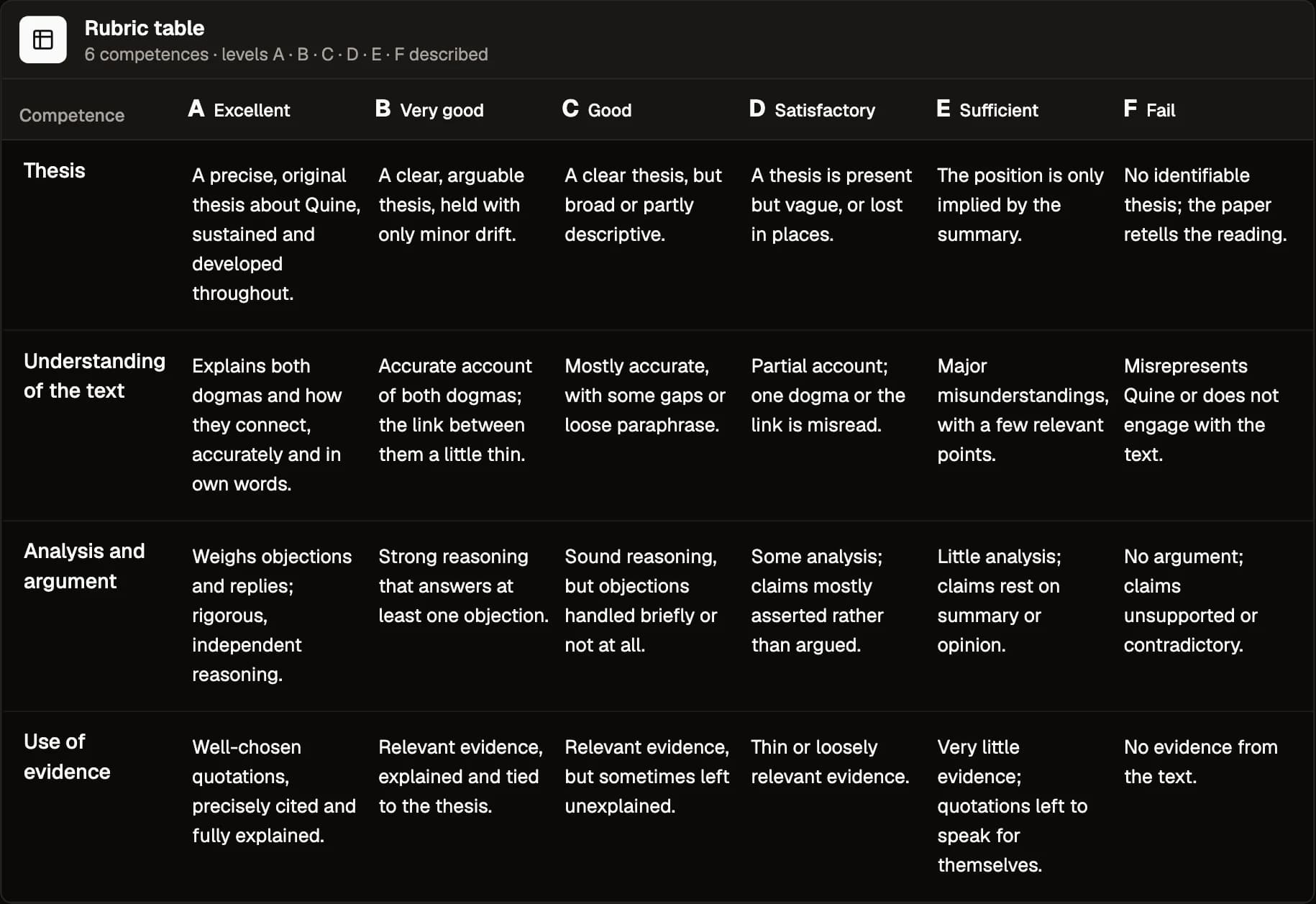The height and width of the screenshot is (904, 1316).
Task: Select the Excellent Thesis descriptor about Quine
Action: point(276,234)
